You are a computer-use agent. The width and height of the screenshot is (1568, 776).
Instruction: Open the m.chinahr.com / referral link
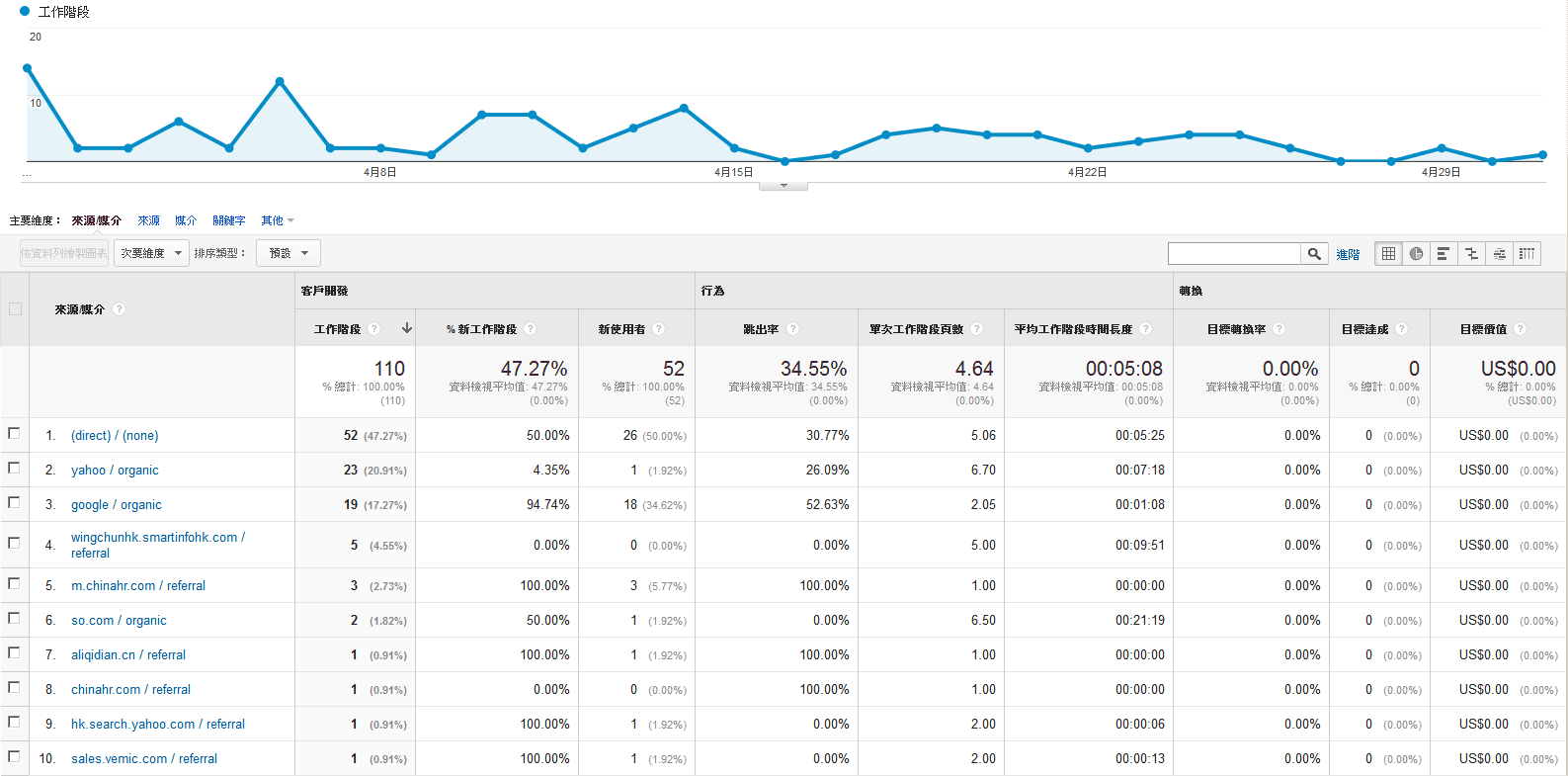click(x=138, y=585)
